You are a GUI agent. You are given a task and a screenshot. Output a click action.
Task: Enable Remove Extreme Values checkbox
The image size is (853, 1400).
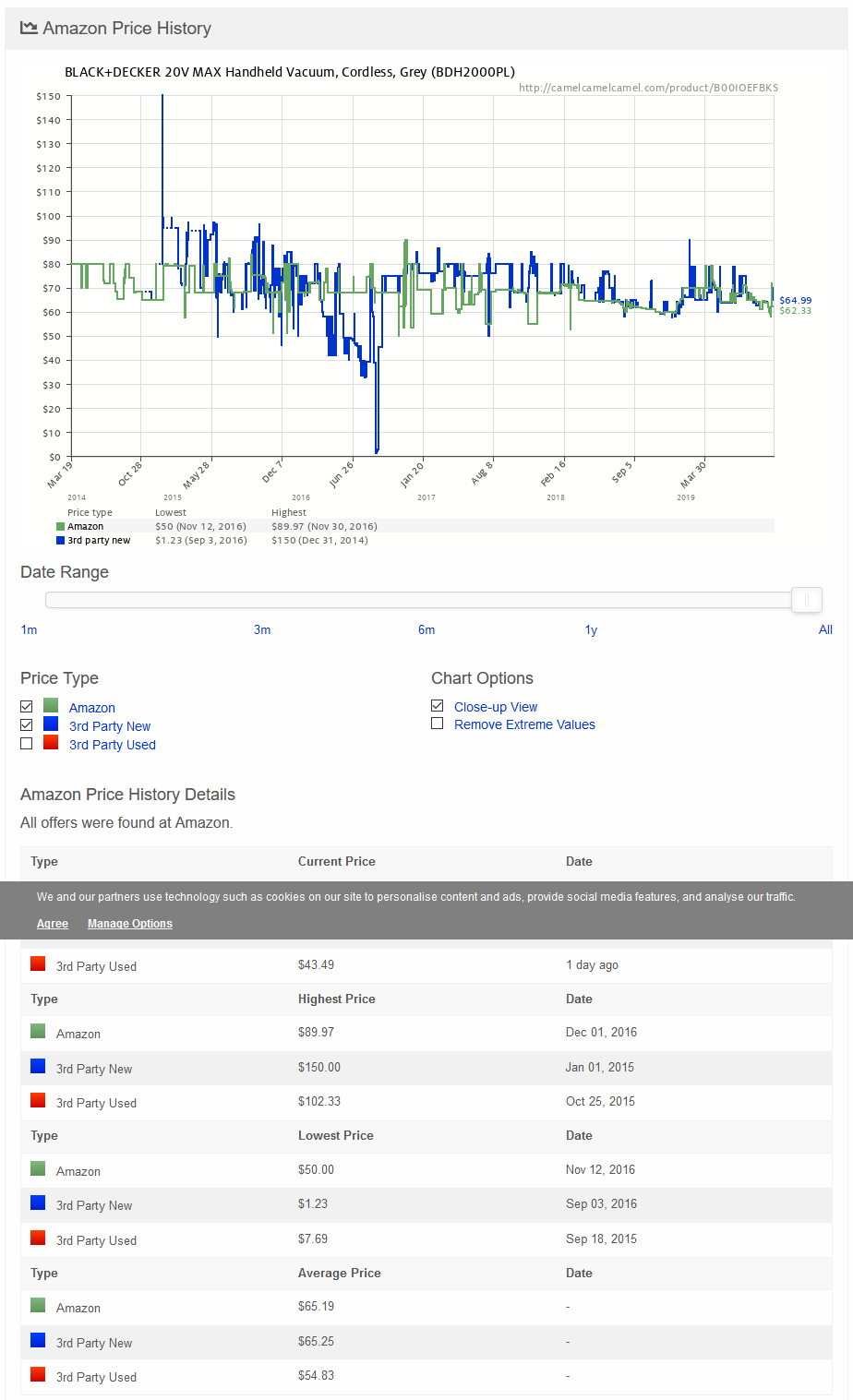click(438, 724)
